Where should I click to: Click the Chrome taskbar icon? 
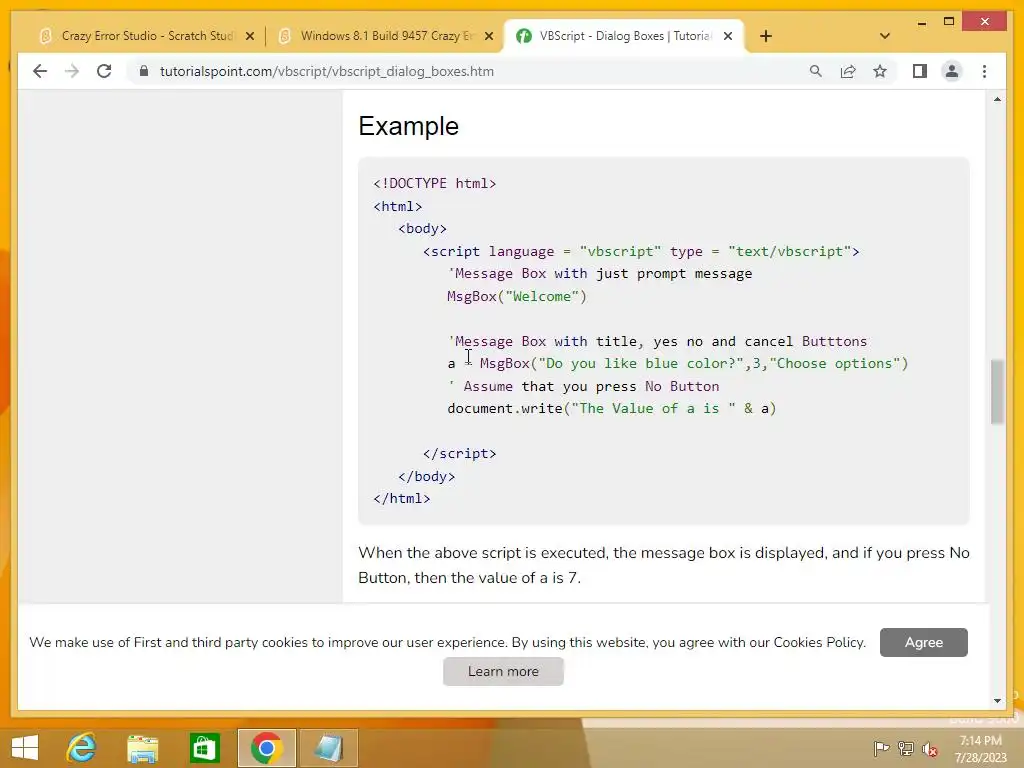click(266, 748)
